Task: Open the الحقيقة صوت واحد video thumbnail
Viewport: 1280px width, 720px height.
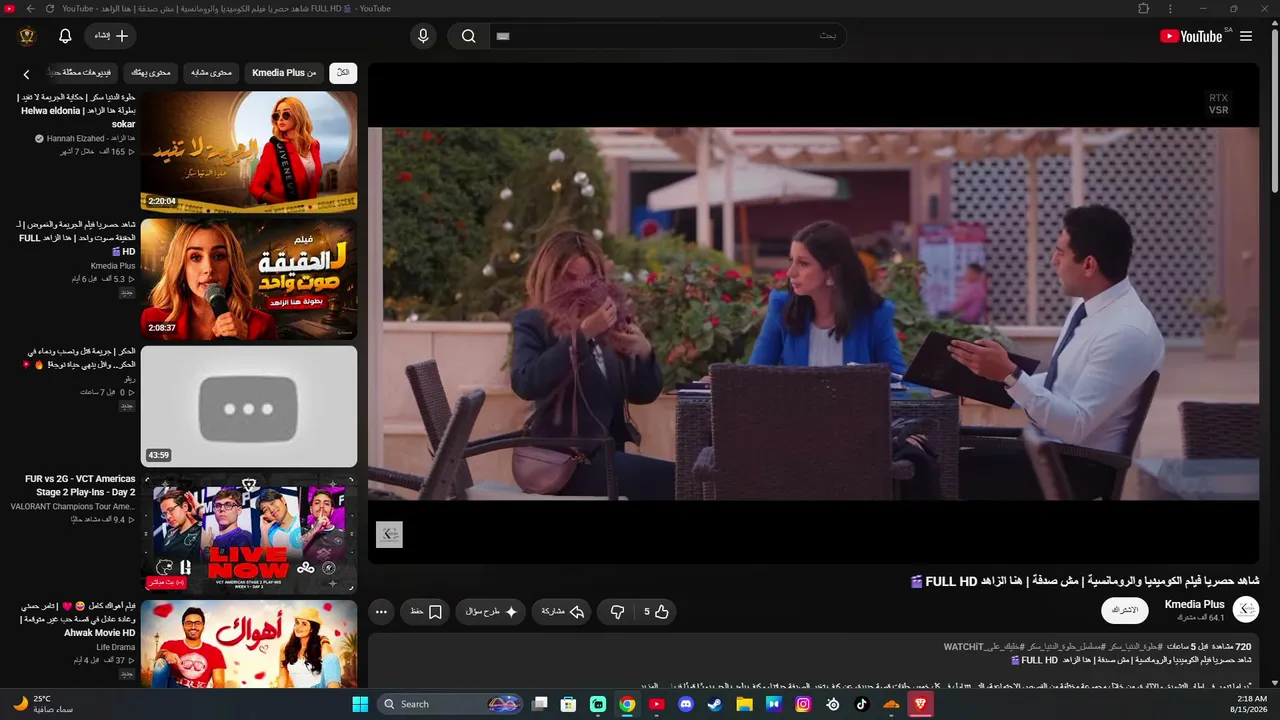Action: (249, 279)
